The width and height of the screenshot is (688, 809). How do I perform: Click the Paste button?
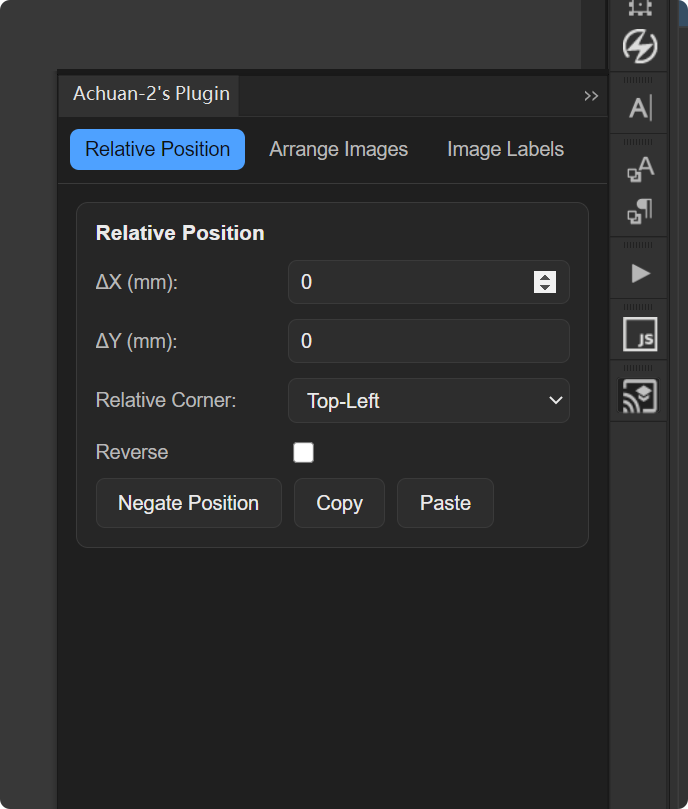445,503
